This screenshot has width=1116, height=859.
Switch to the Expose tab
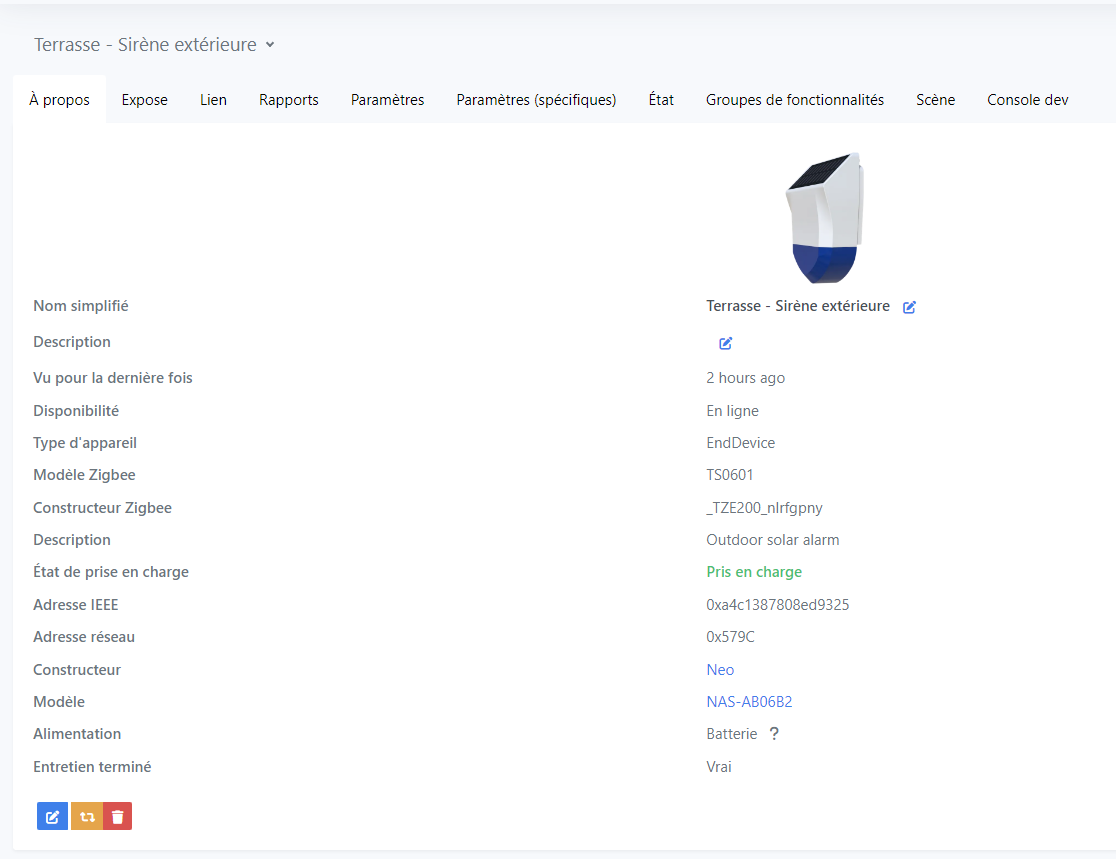point(144,100)
